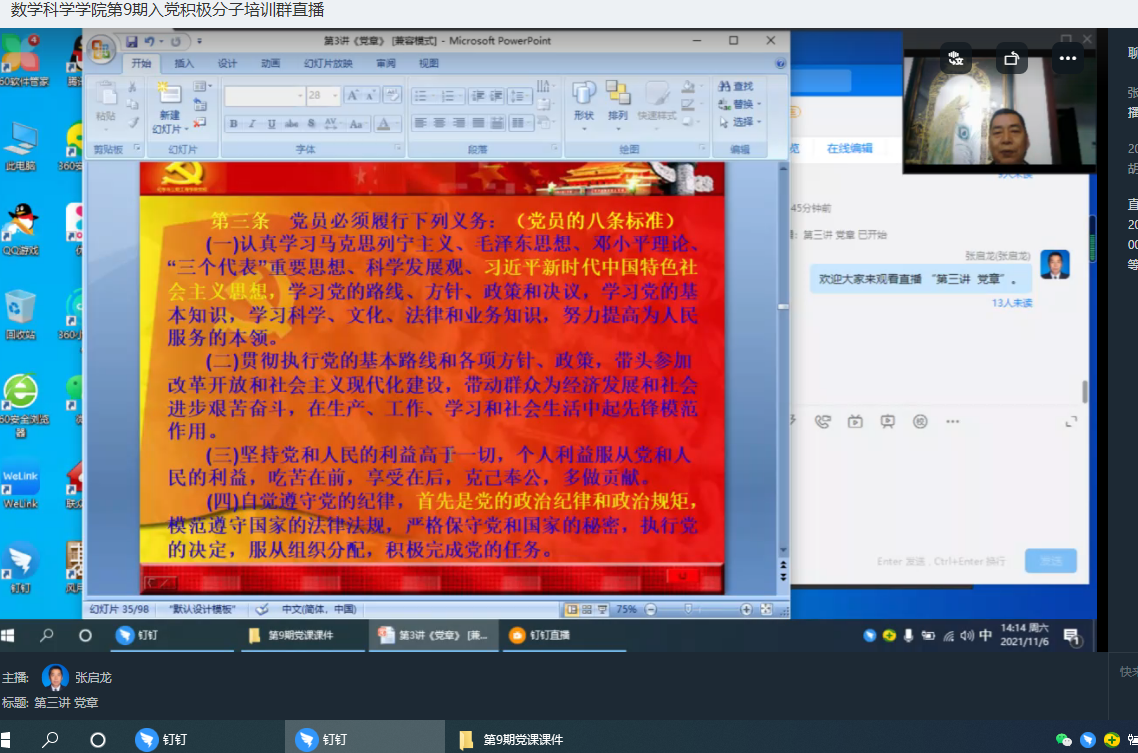Apply bullet list formatting
1138x753 pixels.
tap(421, 96)
